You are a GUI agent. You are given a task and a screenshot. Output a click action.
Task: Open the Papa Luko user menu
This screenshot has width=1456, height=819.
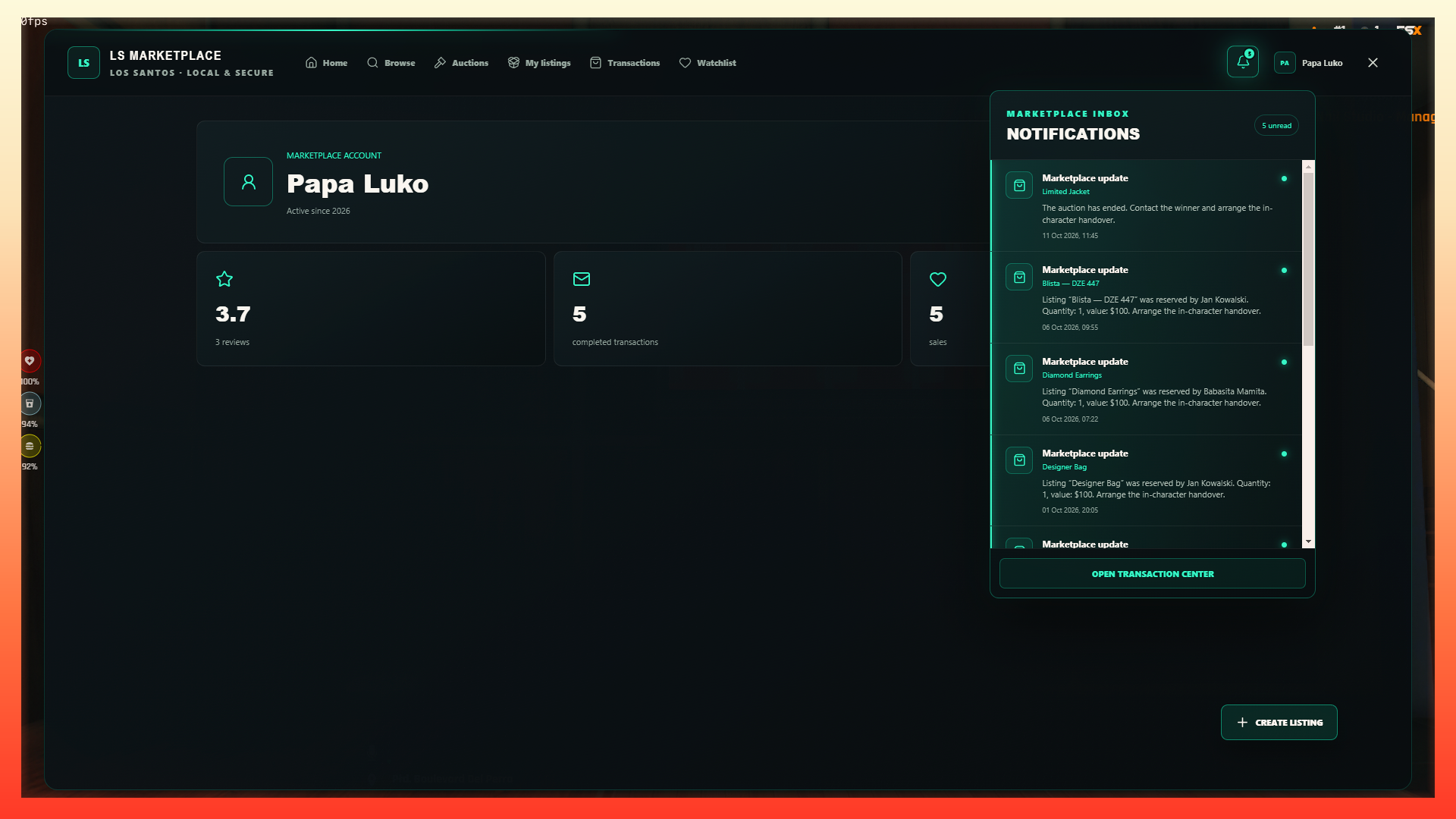point(1309,63)
